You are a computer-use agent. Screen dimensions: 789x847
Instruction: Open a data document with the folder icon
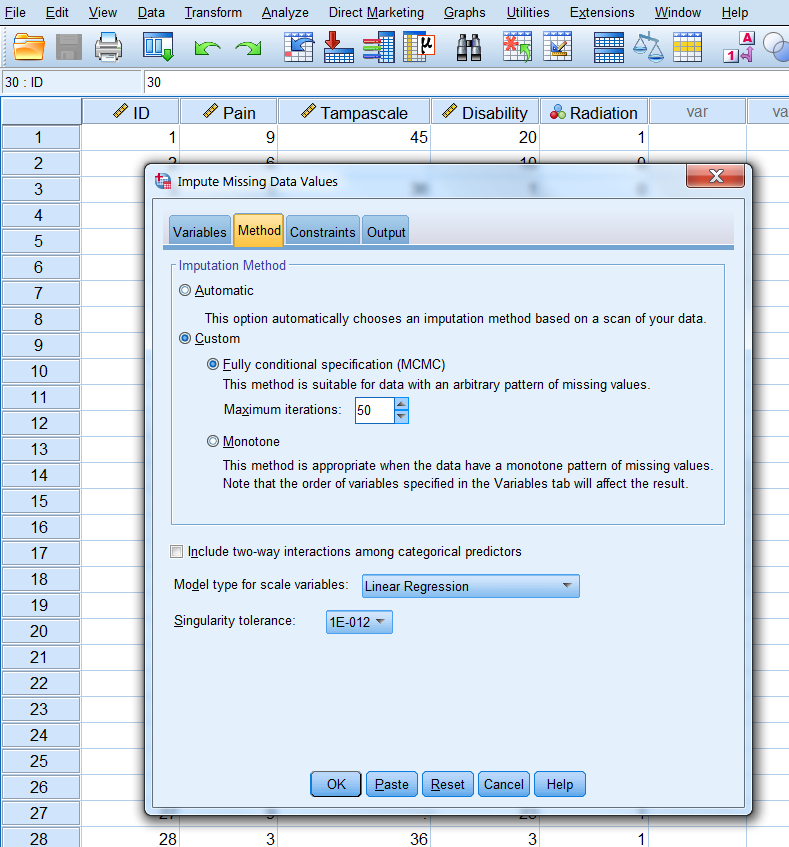pyautogui.click(x=29, y=47)
